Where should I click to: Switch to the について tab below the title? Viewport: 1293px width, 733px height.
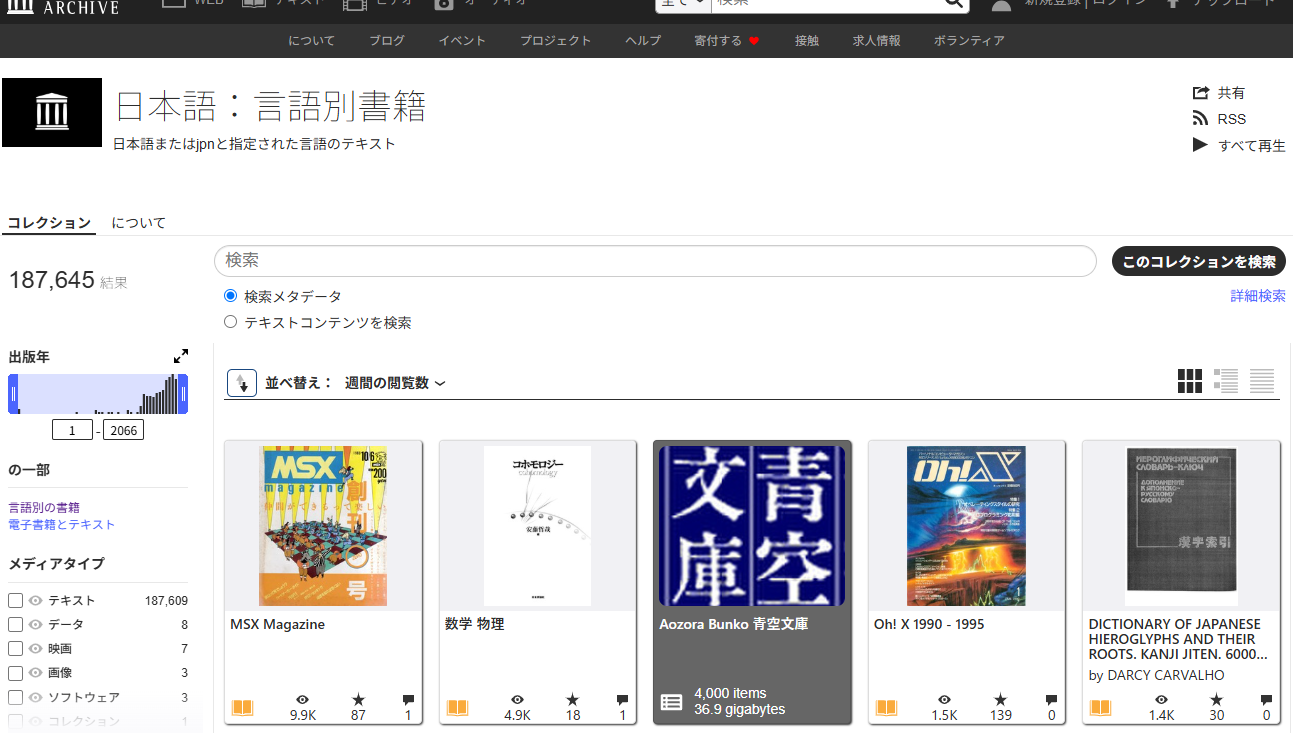pyautogui.click(x=139, y=223)
